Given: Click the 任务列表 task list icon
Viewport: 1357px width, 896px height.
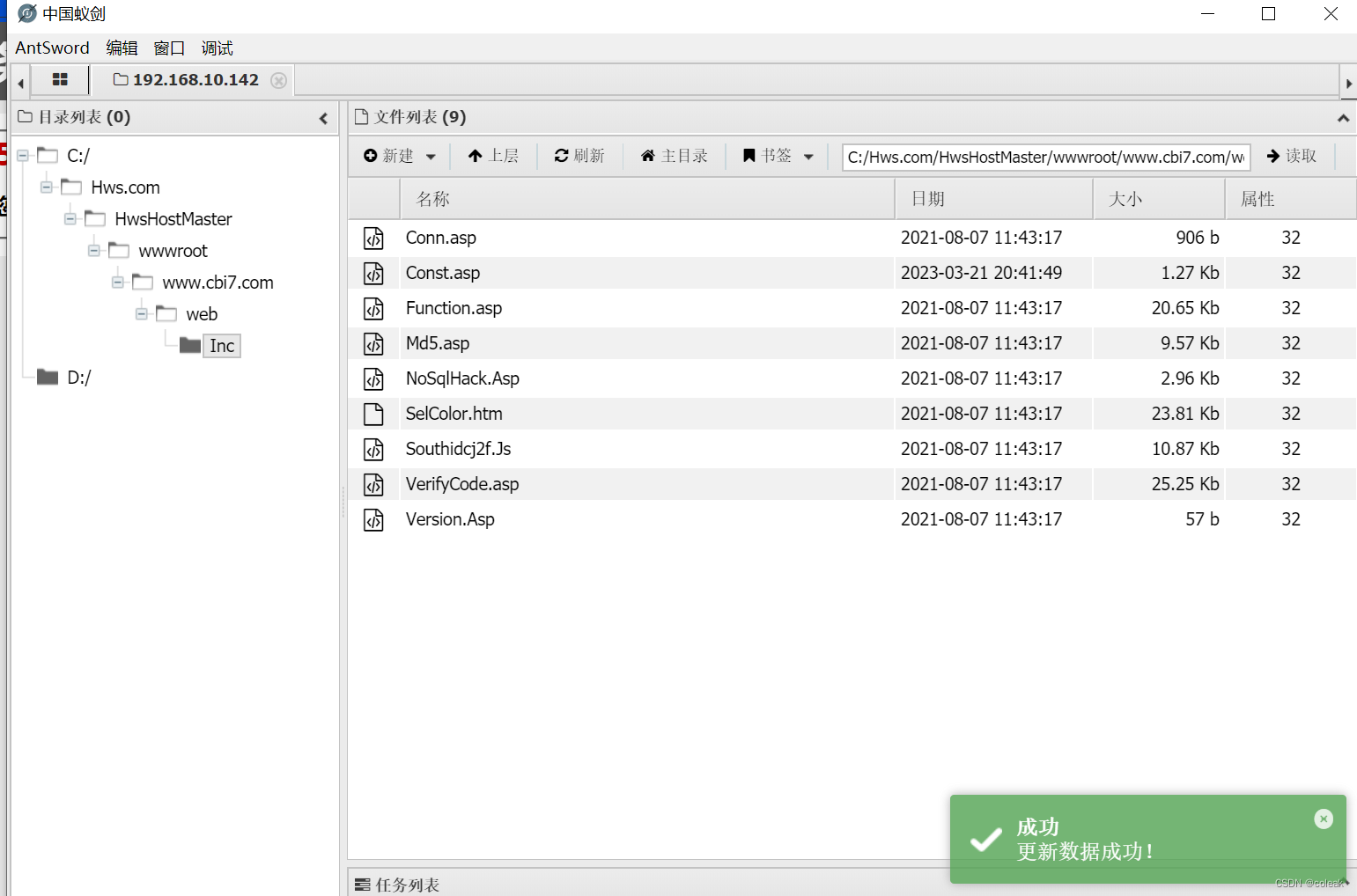Looking at the screenshot, I should point(365,885).
